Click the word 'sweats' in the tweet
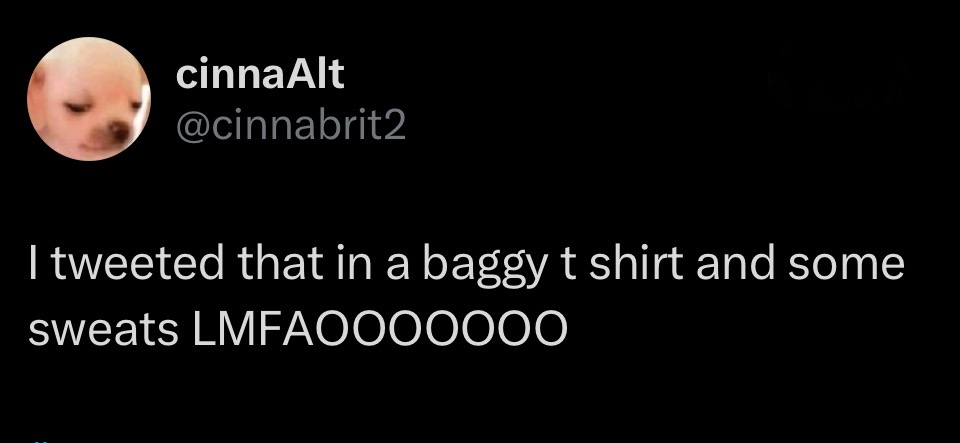Screen dimensions: 960x443 click(103, 331)
